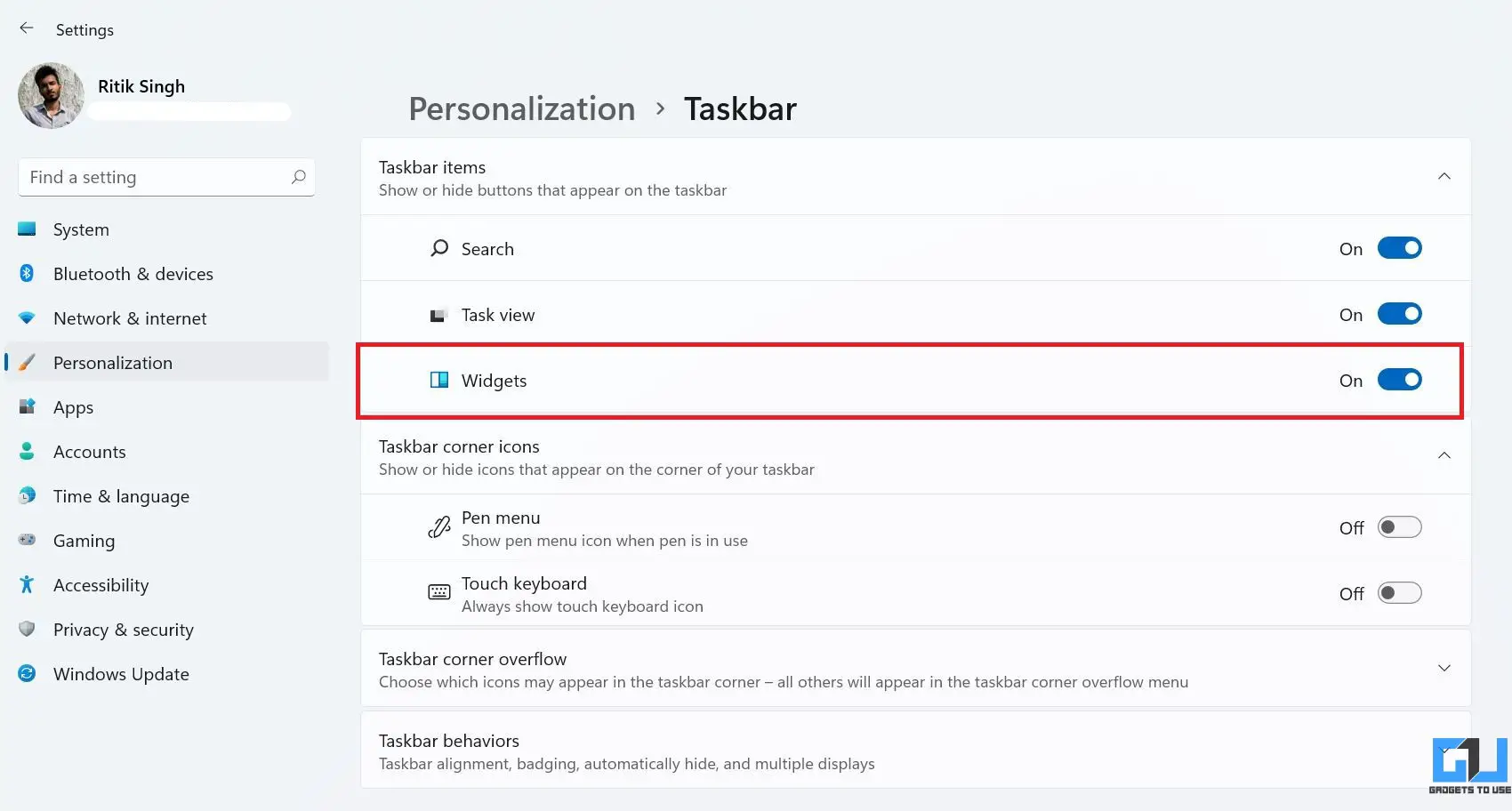Click the magnifier icon in Find a setting
This screenshot has height=811, width=1512.
click(x=299, y=177)
